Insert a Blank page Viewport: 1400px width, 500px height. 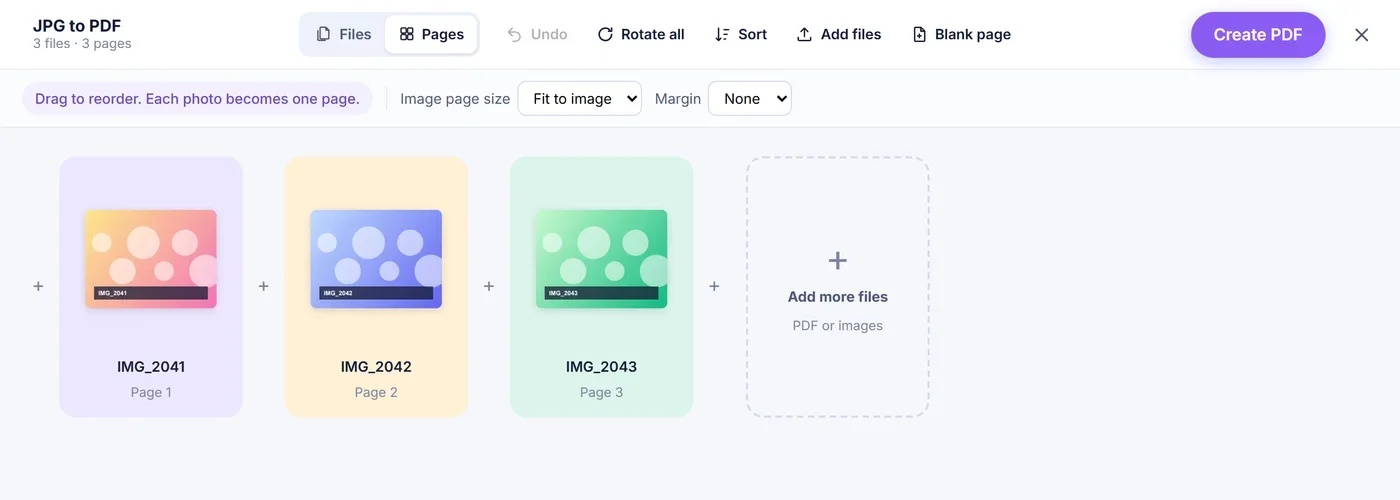[x=962, y=34]
